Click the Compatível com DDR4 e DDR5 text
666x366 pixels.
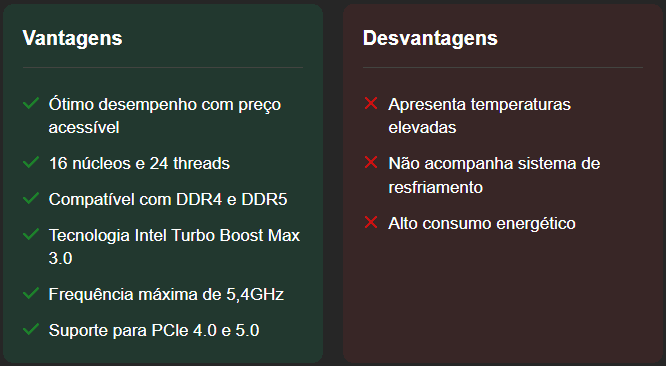(168, 200)
